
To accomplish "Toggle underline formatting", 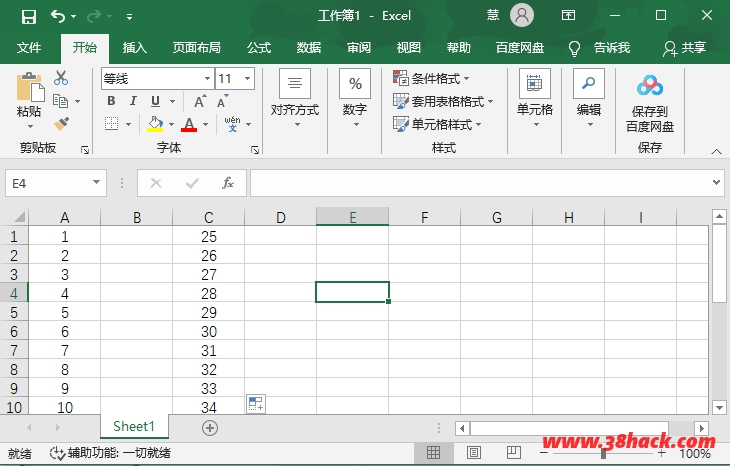I will click(x=155, y=101).
